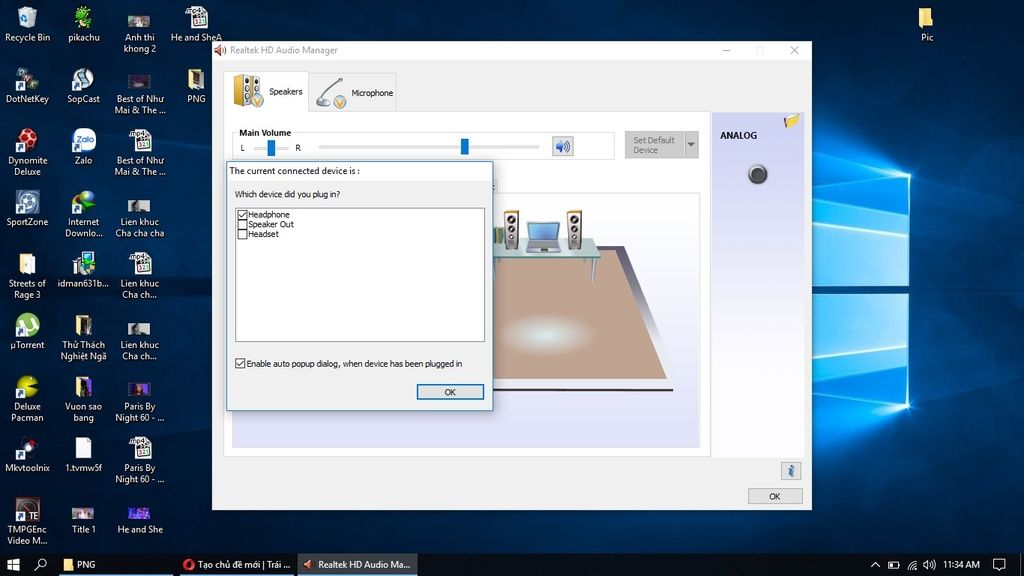Viewport: 1024px width, 576px height.
Task: Check the Headset option
Action: pyautogui.click(x=243, y=234)
